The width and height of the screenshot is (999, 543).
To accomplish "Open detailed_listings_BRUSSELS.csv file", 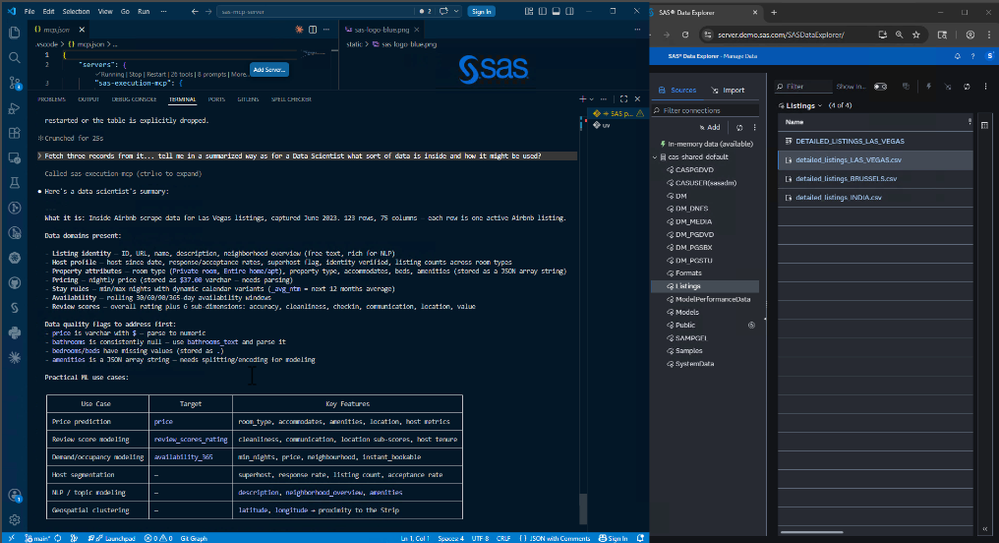I will pyautogui.click(x=846, y=179).
